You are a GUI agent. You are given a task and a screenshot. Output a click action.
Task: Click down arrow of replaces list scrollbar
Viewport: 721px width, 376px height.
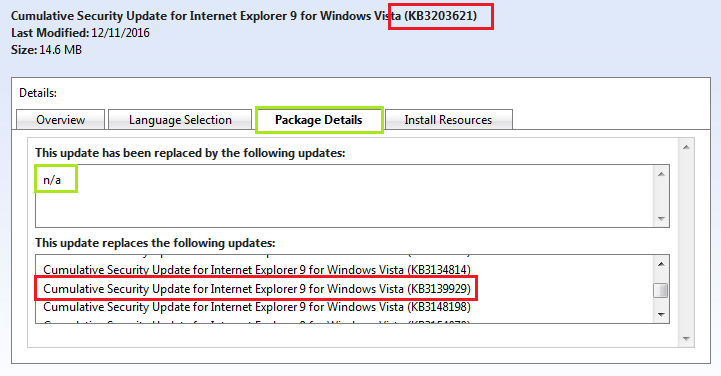pos(661,314)
